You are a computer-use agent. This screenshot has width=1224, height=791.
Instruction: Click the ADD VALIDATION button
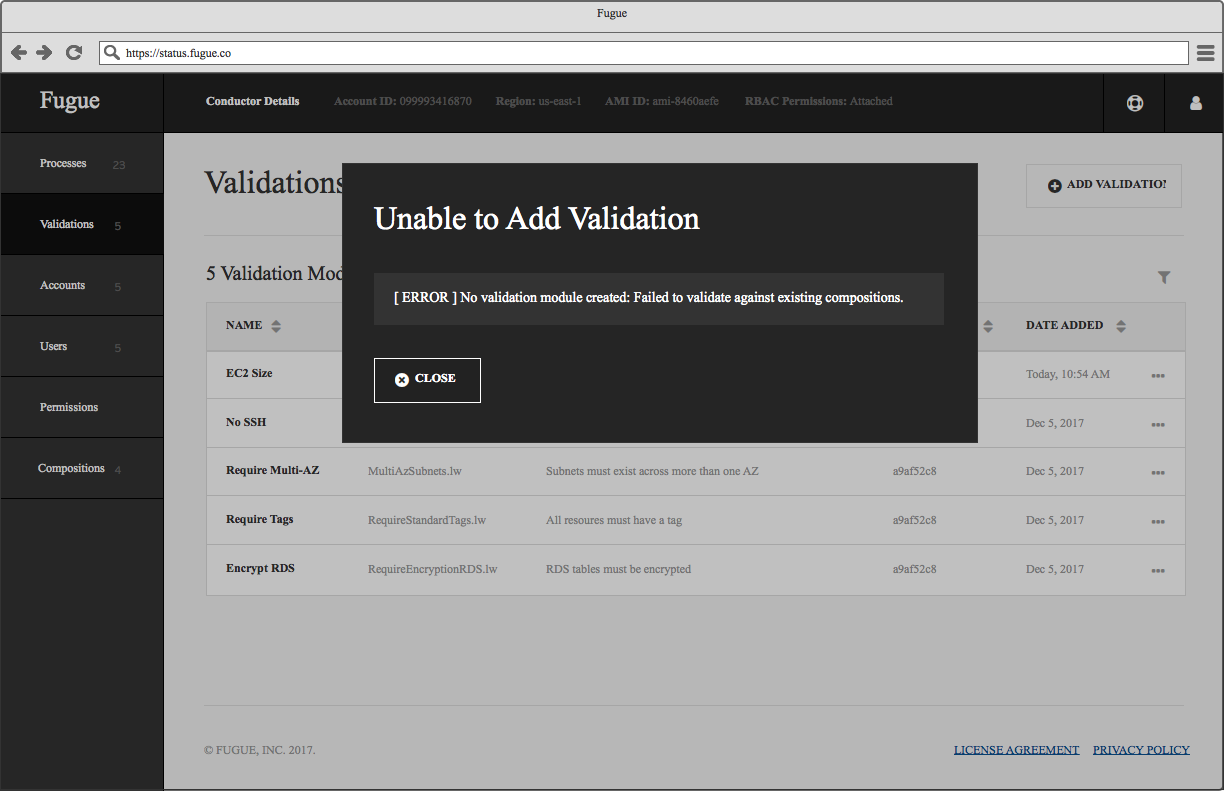[x=1103, y=186]
